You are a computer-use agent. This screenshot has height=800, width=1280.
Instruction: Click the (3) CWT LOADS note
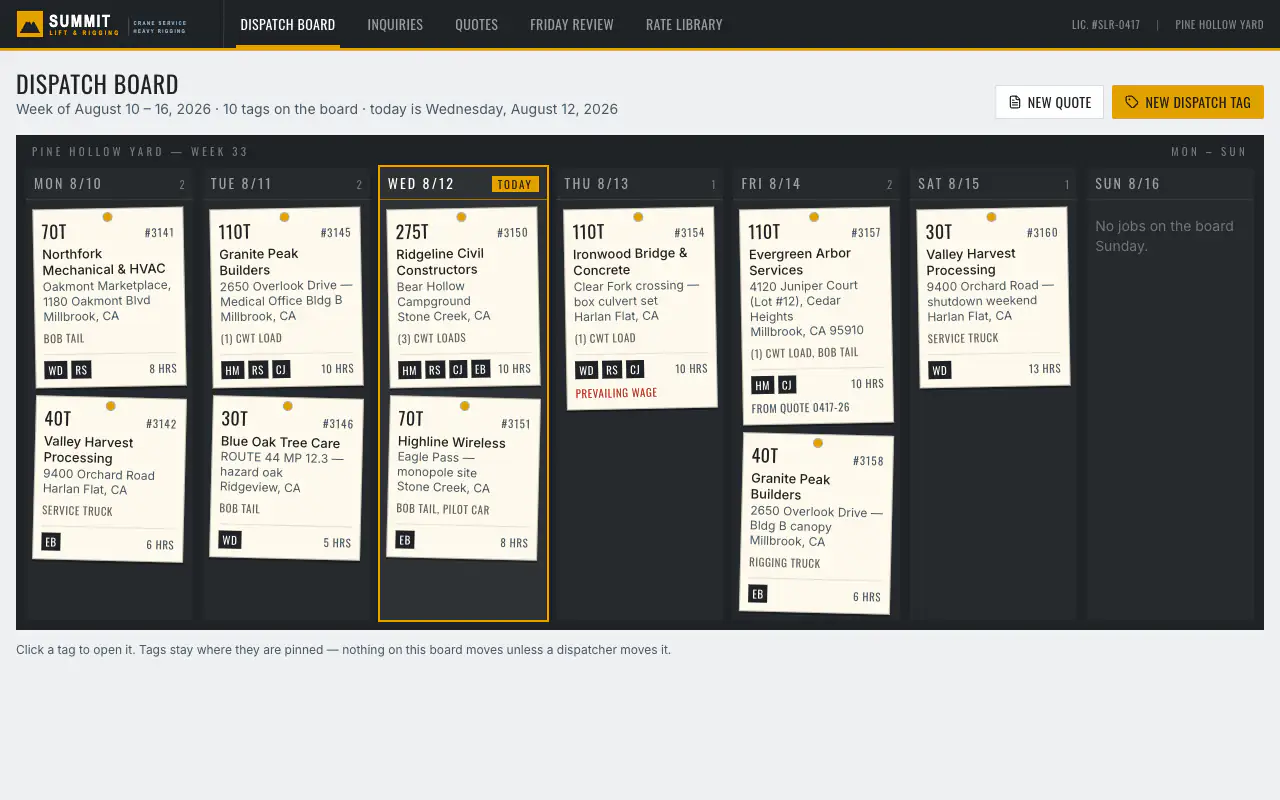(432, 338)
